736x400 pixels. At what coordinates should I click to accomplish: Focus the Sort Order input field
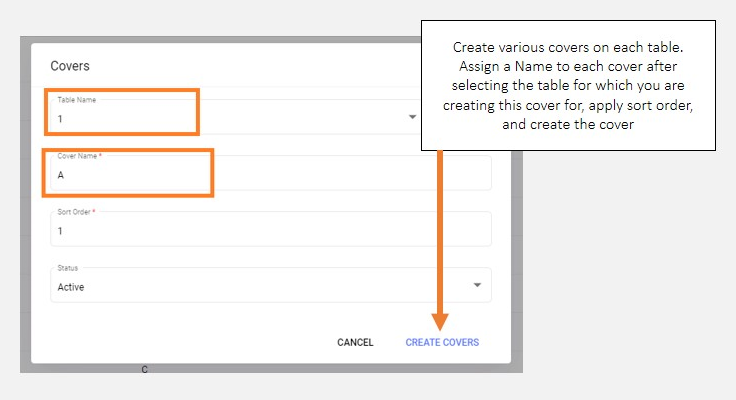270,231
